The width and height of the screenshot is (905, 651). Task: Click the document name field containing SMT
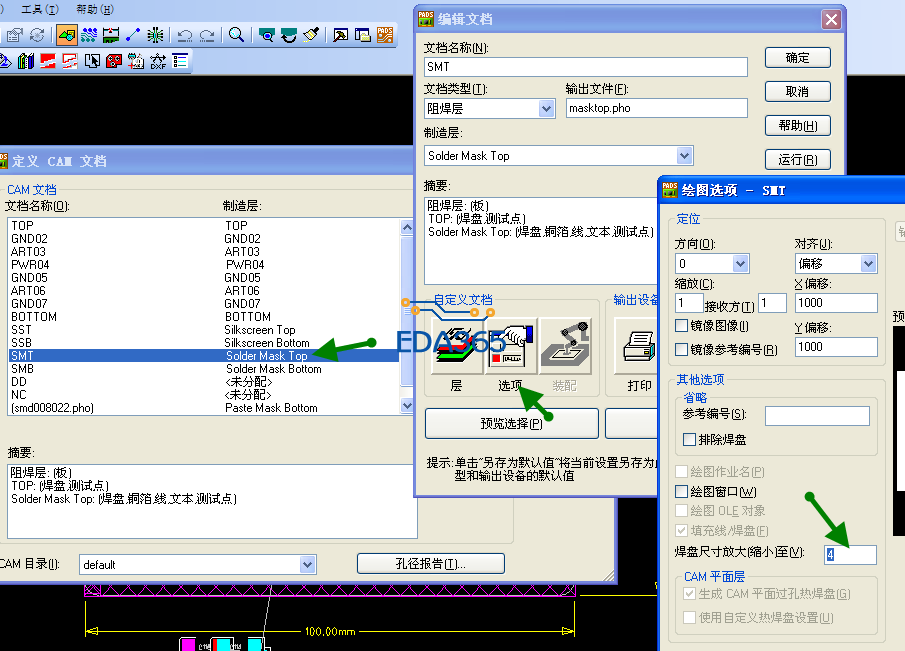pos(586,67)
